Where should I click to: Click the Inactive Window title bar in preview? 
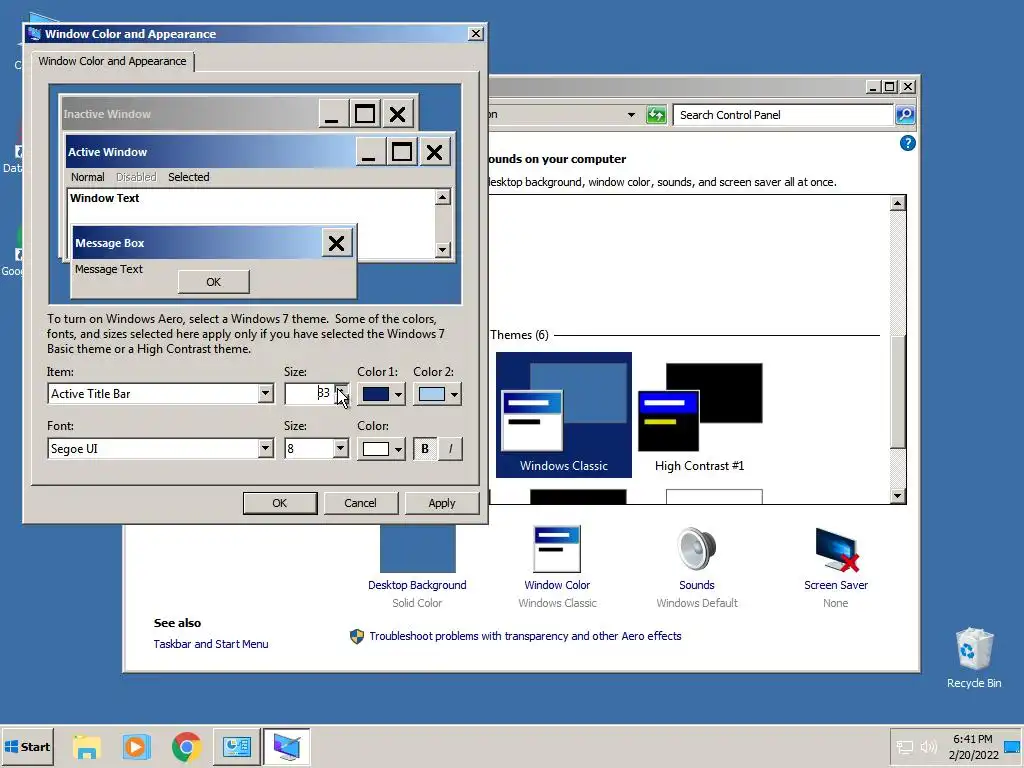click(x=189, y=114)
